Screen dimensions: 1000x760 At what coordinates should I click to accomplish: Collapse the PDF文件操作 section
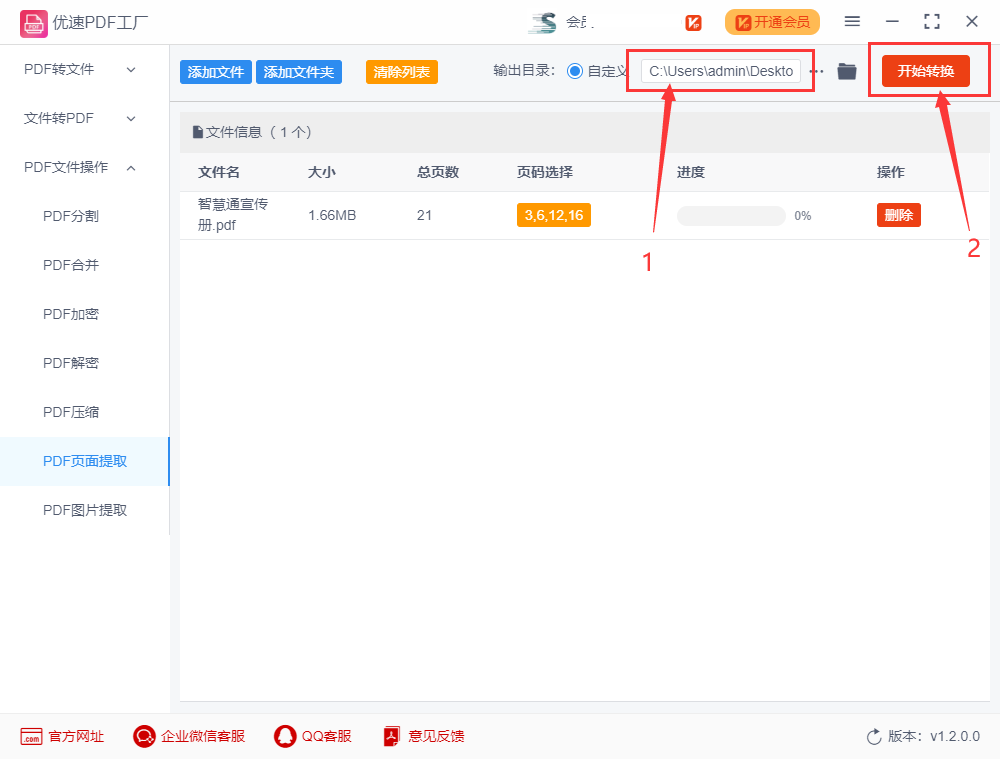point(72,167)
